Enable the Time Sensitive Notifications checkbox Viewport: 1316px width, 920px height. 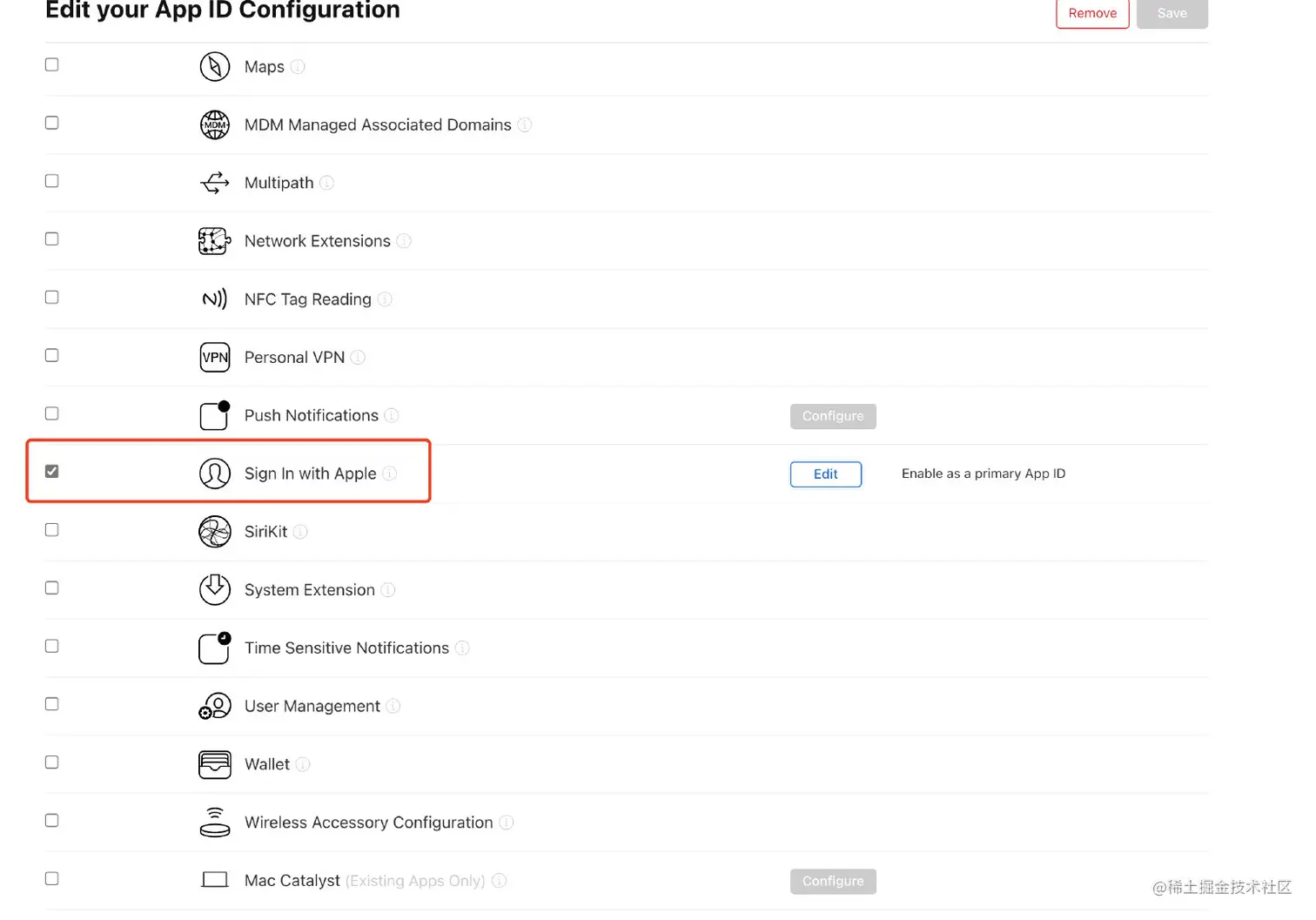pyautogui.click(x=51, y=646)
